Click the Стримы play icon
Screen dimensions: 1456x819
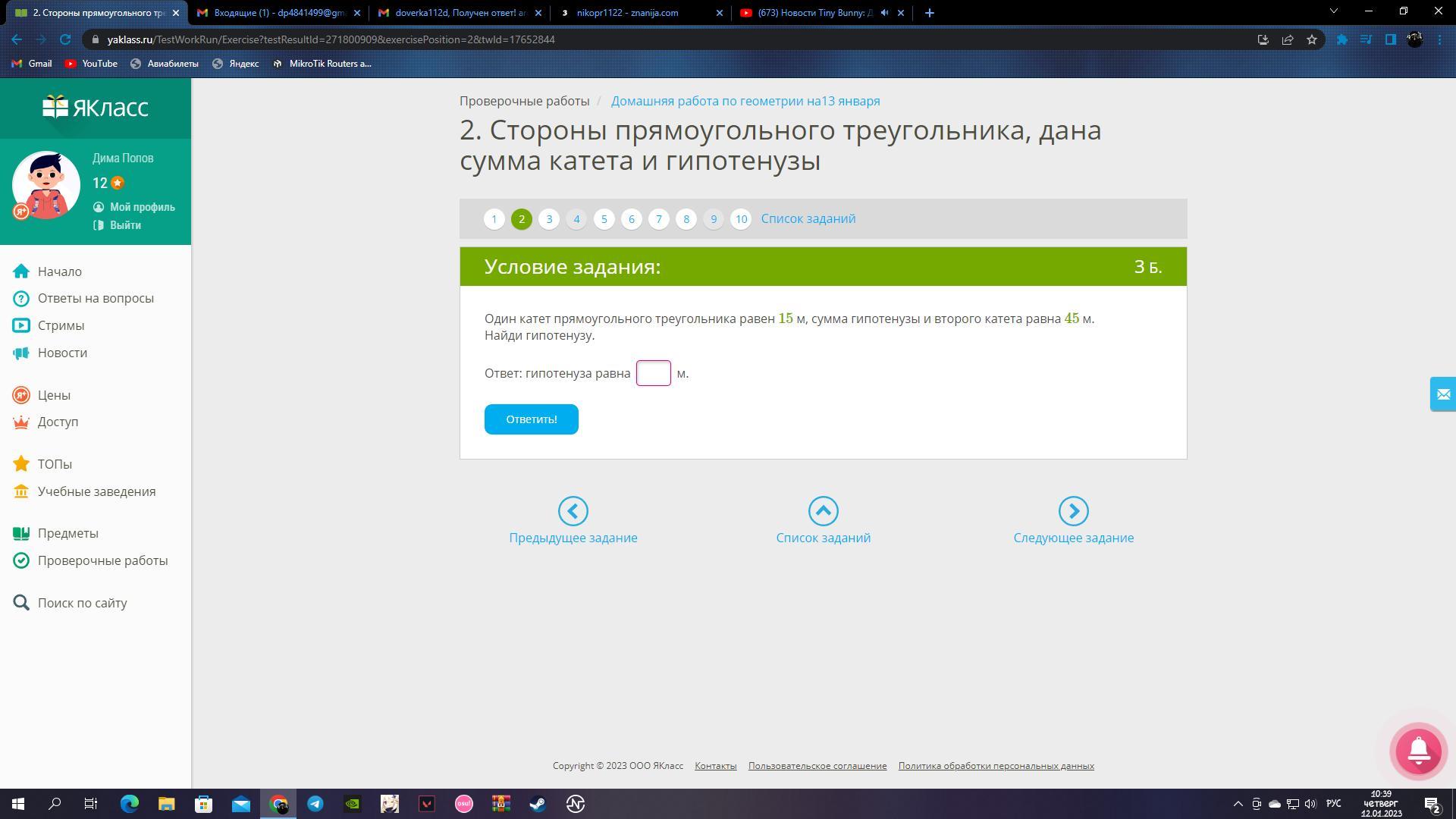21,325
